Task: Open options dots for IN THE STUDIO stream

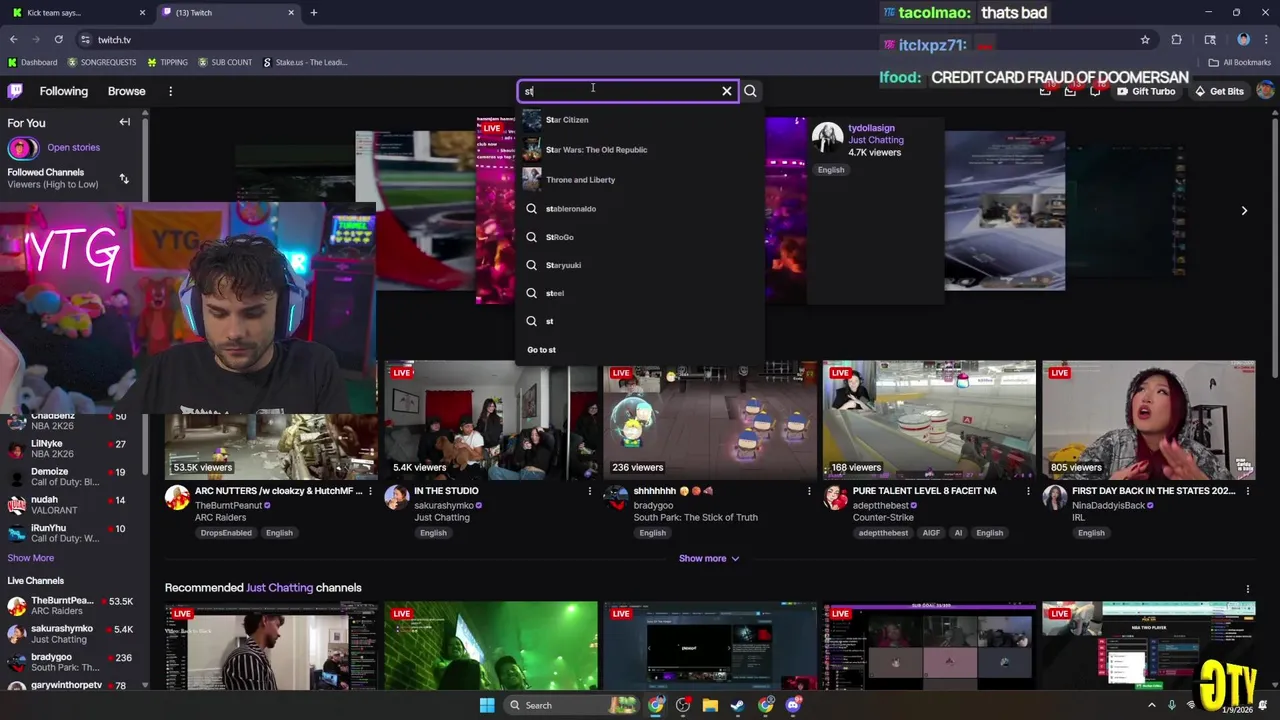Action: [x=590, y=491]
